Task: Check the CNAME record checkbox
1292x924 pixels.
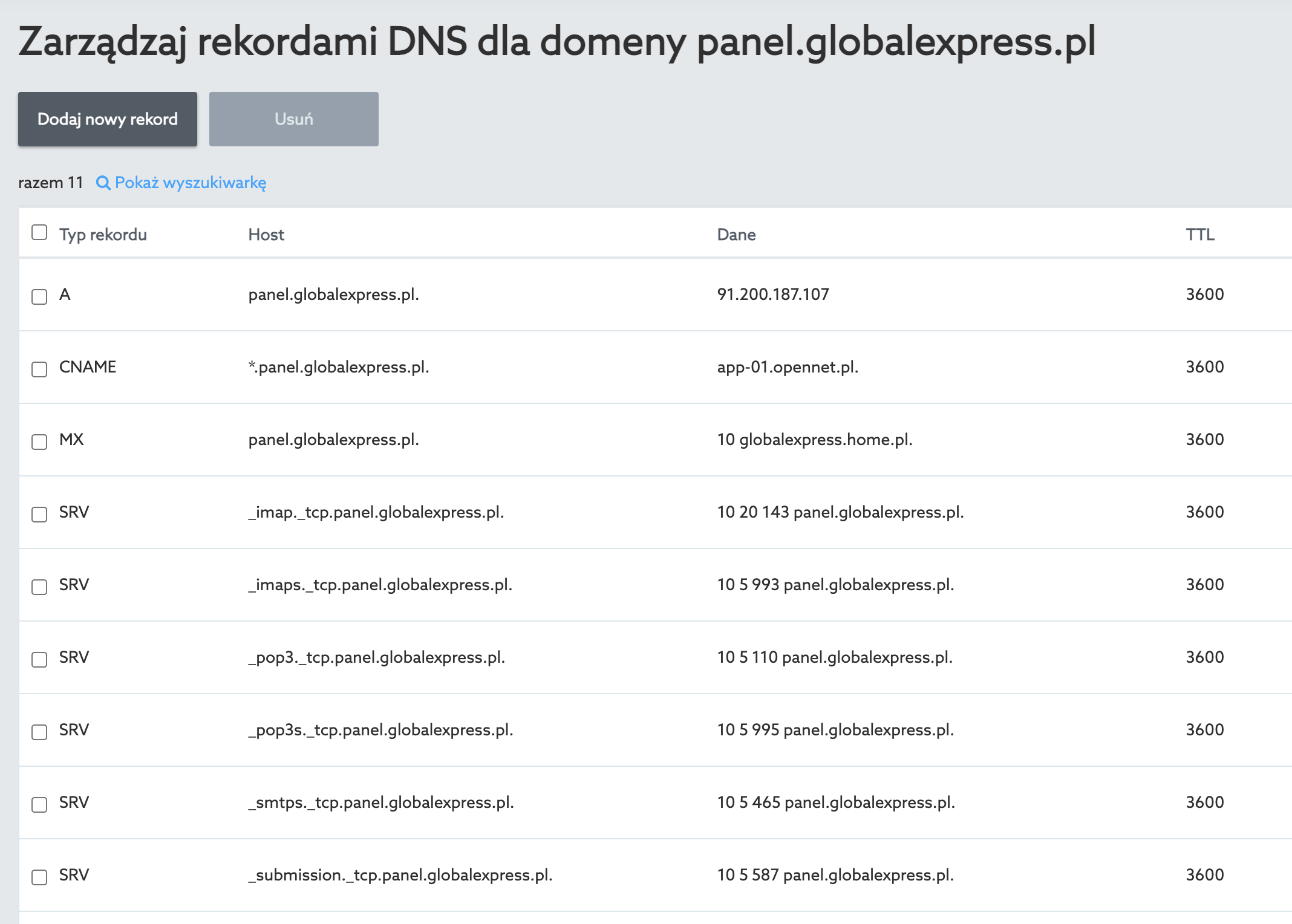Action: click(x=39, y=369)
